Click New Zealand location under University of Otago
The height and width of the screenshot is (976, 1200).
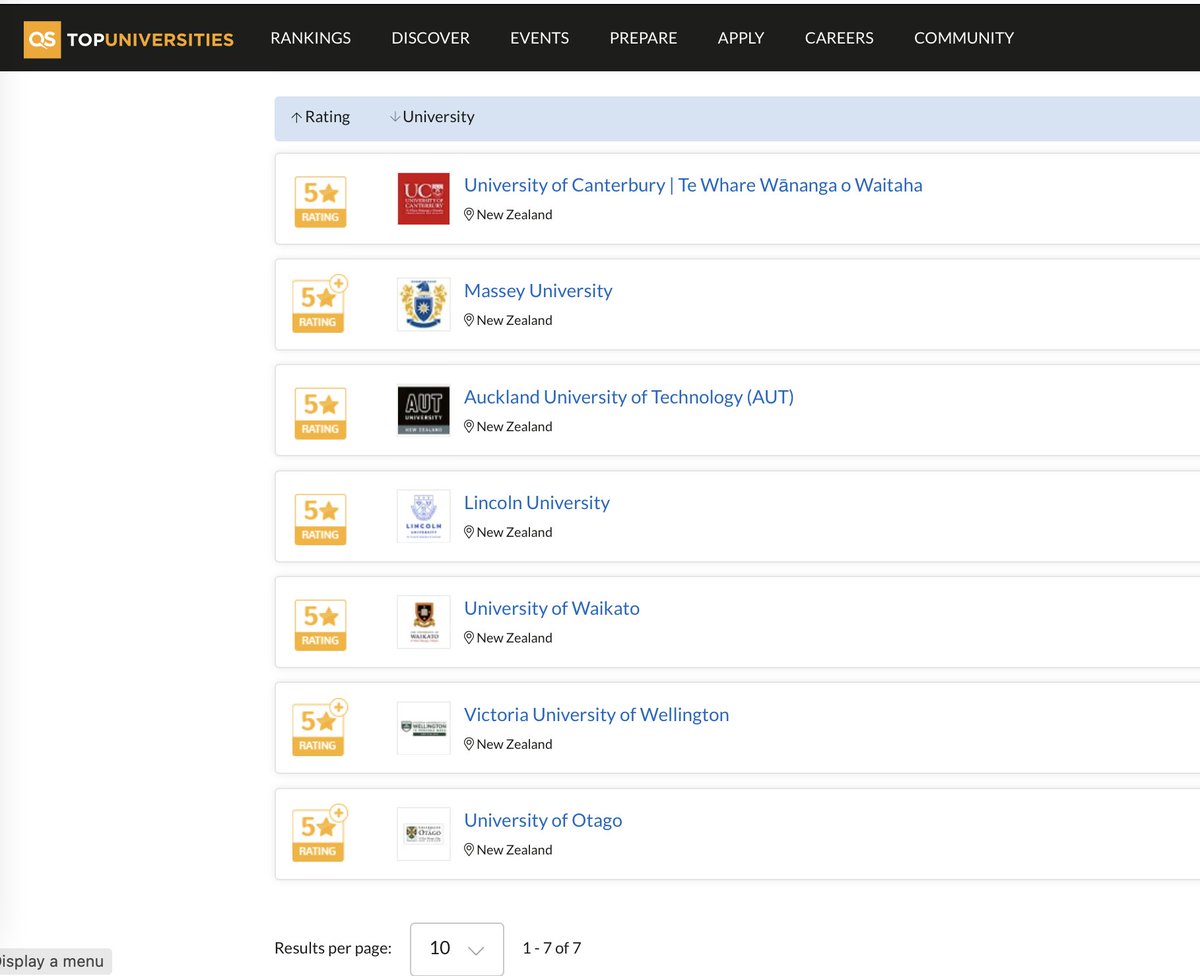click(508, 850)
